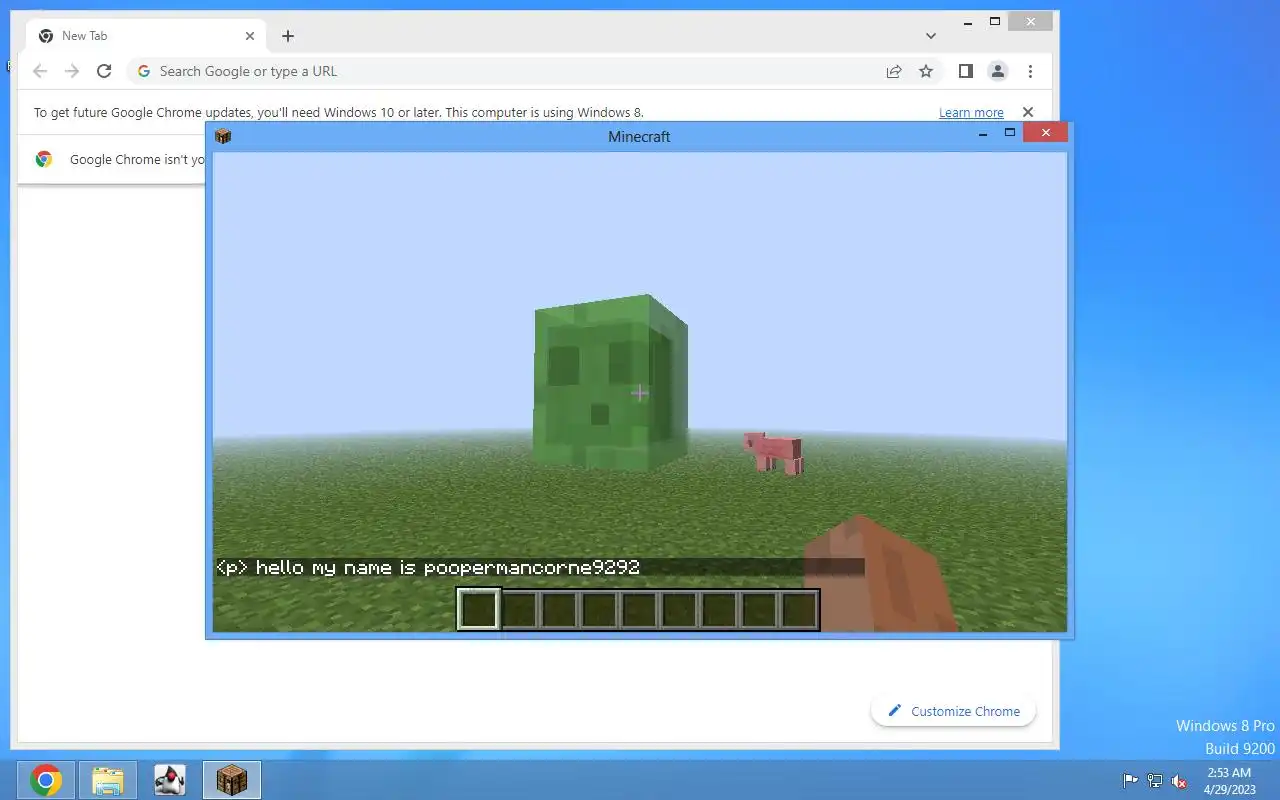Image resolution: width=1280 pixels, height=800 pixels.
Task: Open File Explorer from the taskbar
Action: pos(108,780)
